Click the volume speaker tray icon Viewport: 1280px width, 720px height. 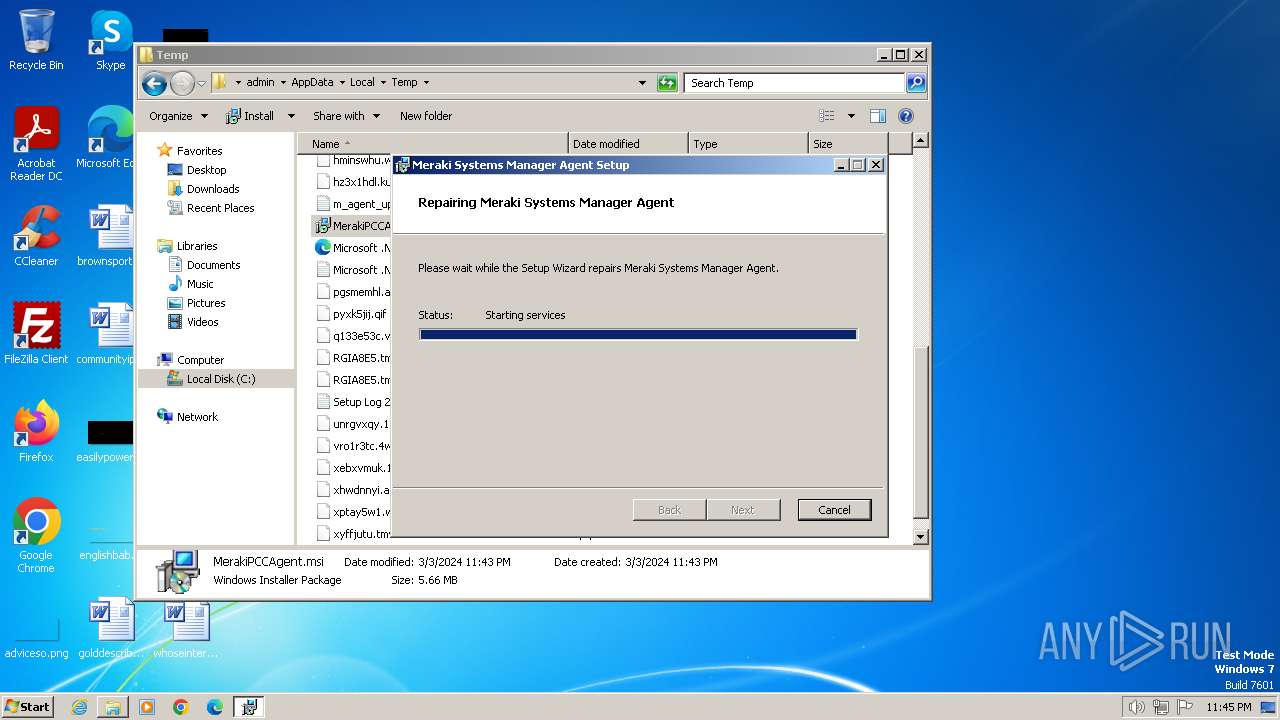(x=1136, y=707)
